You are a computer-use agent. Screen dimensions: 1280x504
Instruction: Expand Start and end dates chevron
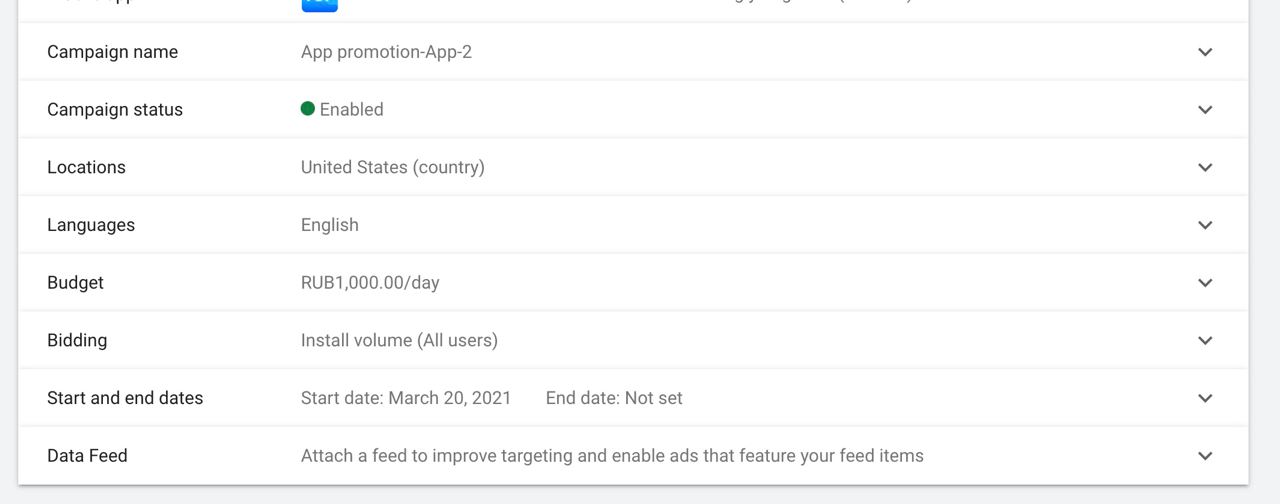coord(1205,398)
